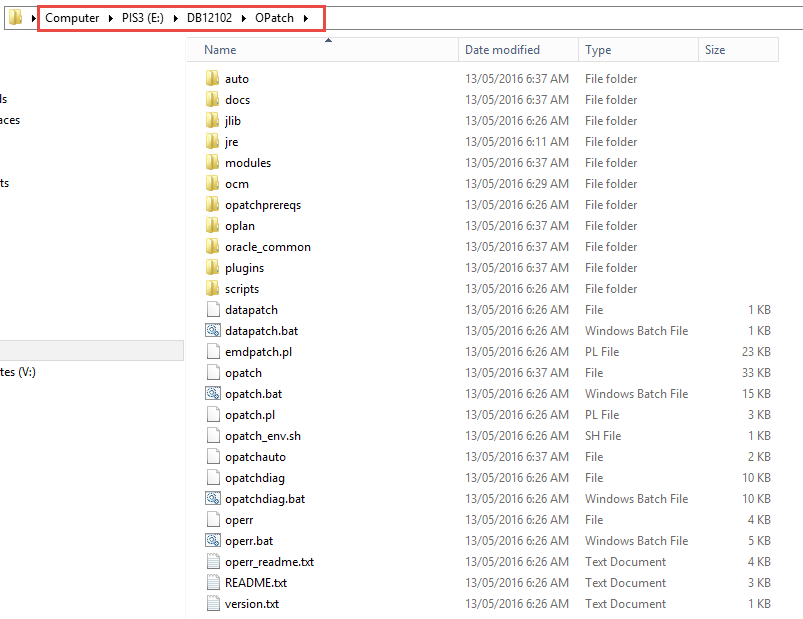Screen dimensions: 803x619
Task: Select the datapatch.bat file icon
Action: pos(212,331)
